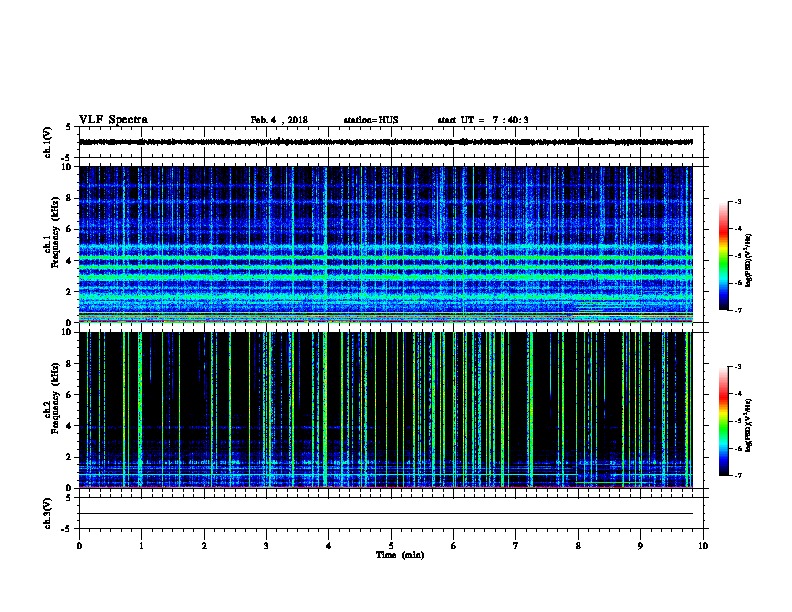Click the "0" tick on the time axis
Image resolution: width=792 pixels, height=612 pixels.
pos(79,546)
